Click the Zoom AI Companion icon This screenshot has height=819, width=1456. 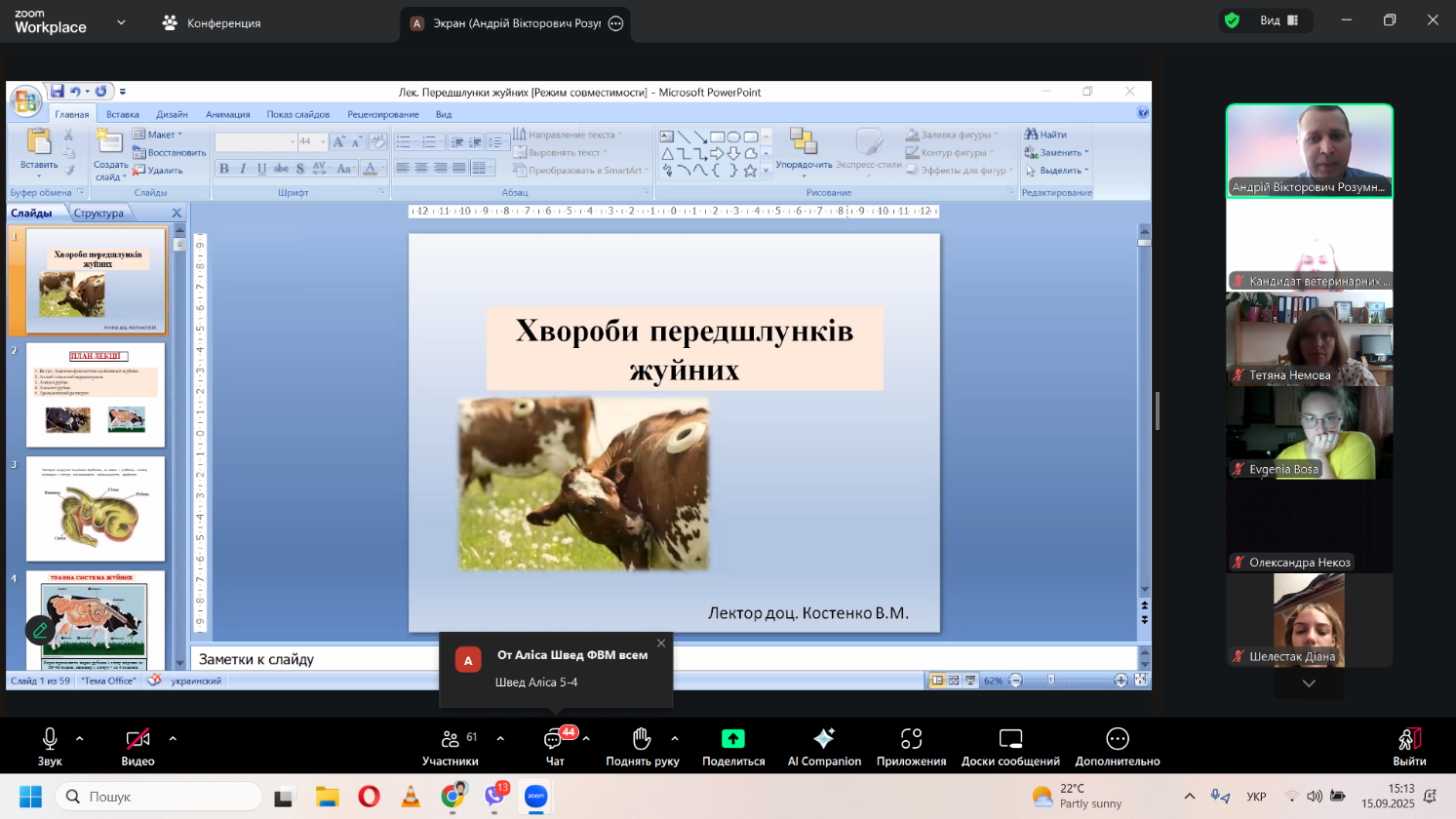[x=824, y=739]
